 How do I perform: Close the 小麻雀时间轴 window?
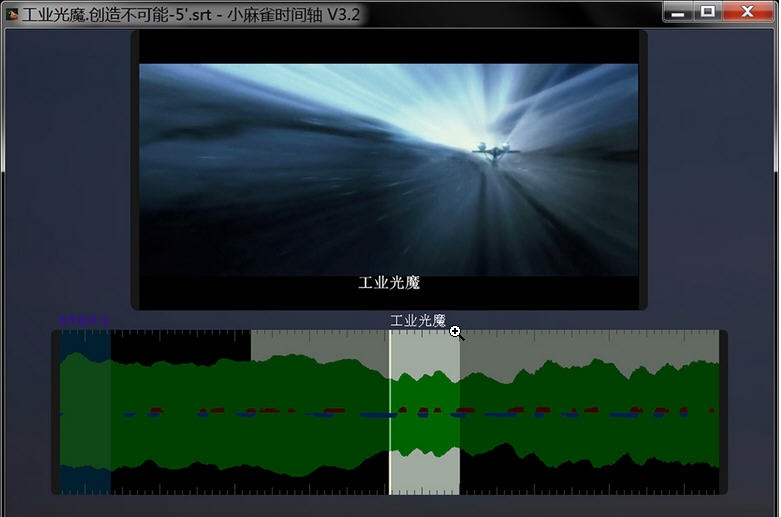click(x=748, y=12)
